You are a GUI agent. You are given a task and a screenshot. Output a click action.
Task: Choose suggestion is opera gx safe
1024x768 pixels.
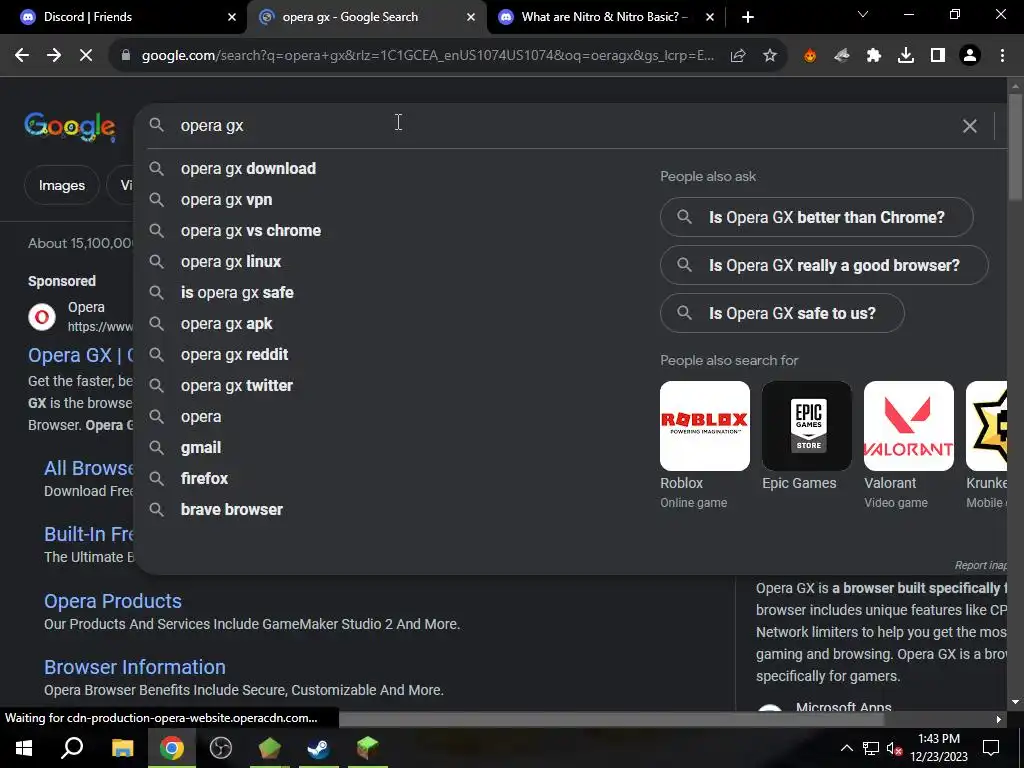[x=237, y=293]
